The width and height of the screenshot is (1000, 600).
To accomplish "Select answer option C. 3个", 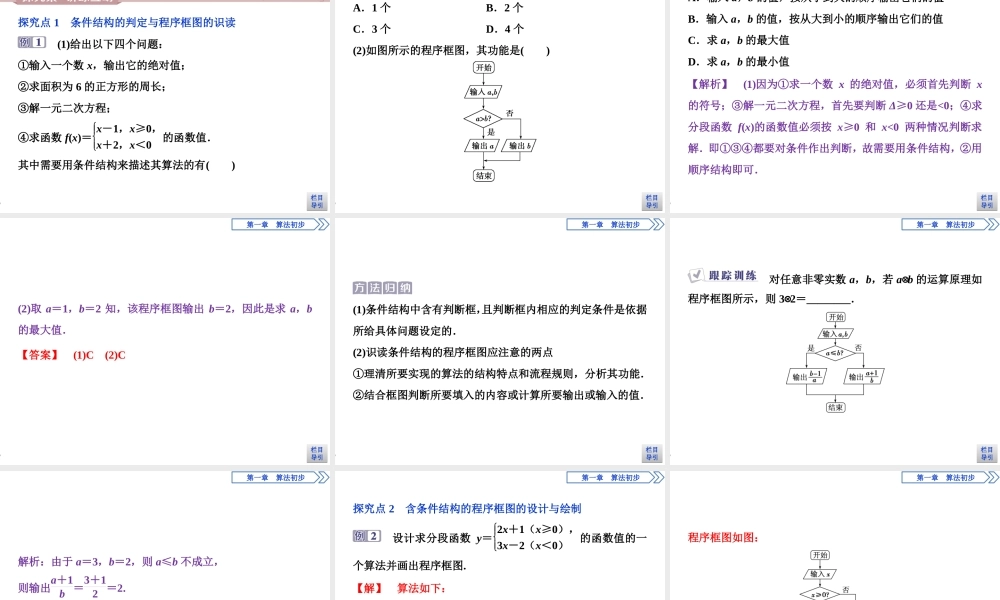I will [372, 29].
